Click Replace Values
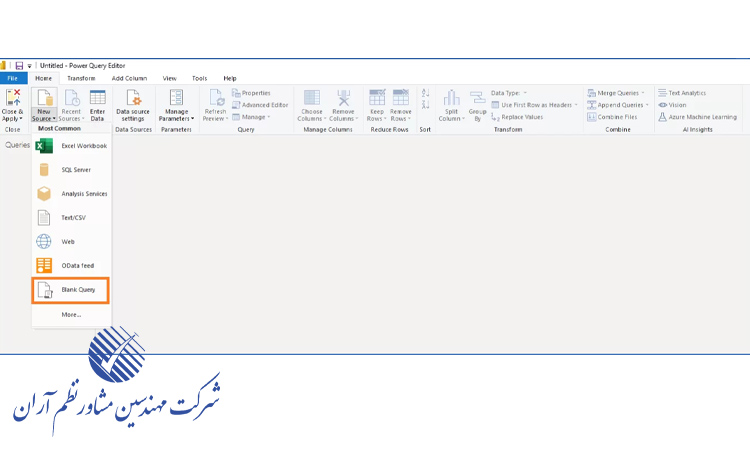The image size is (750, 450). (517, 117)
